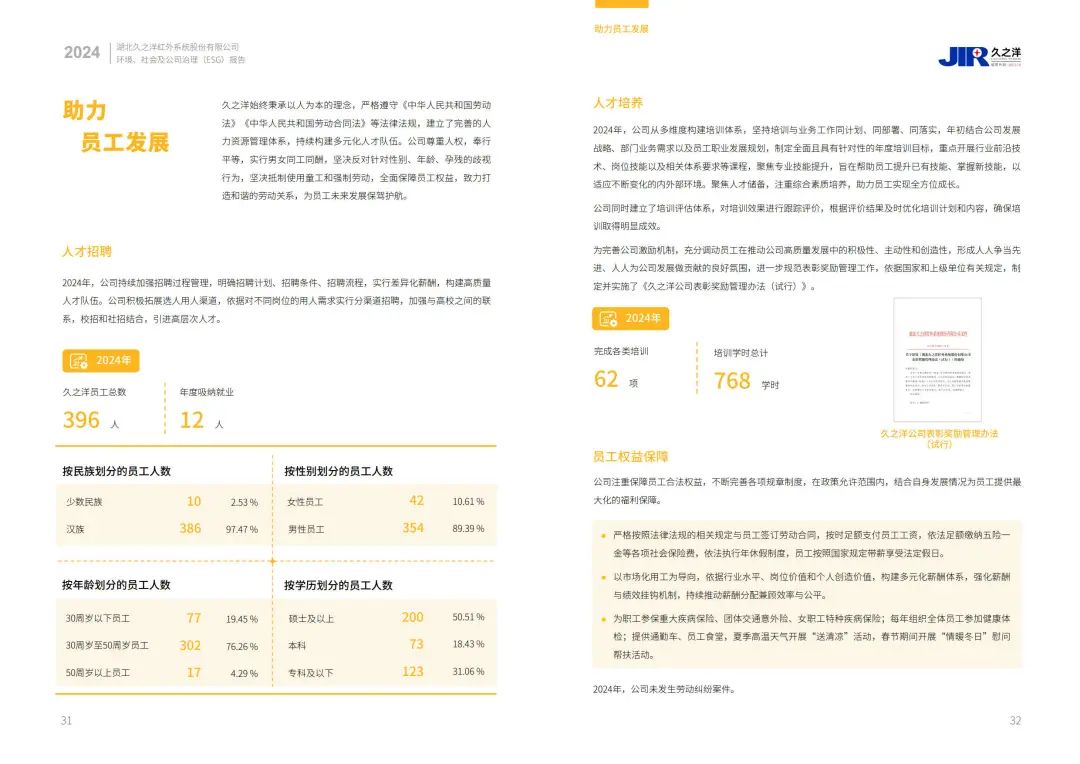The image size is (1080, 764).
Task: Click the 30周岁至50周岁员工 row label
Action: coord(107,646)
